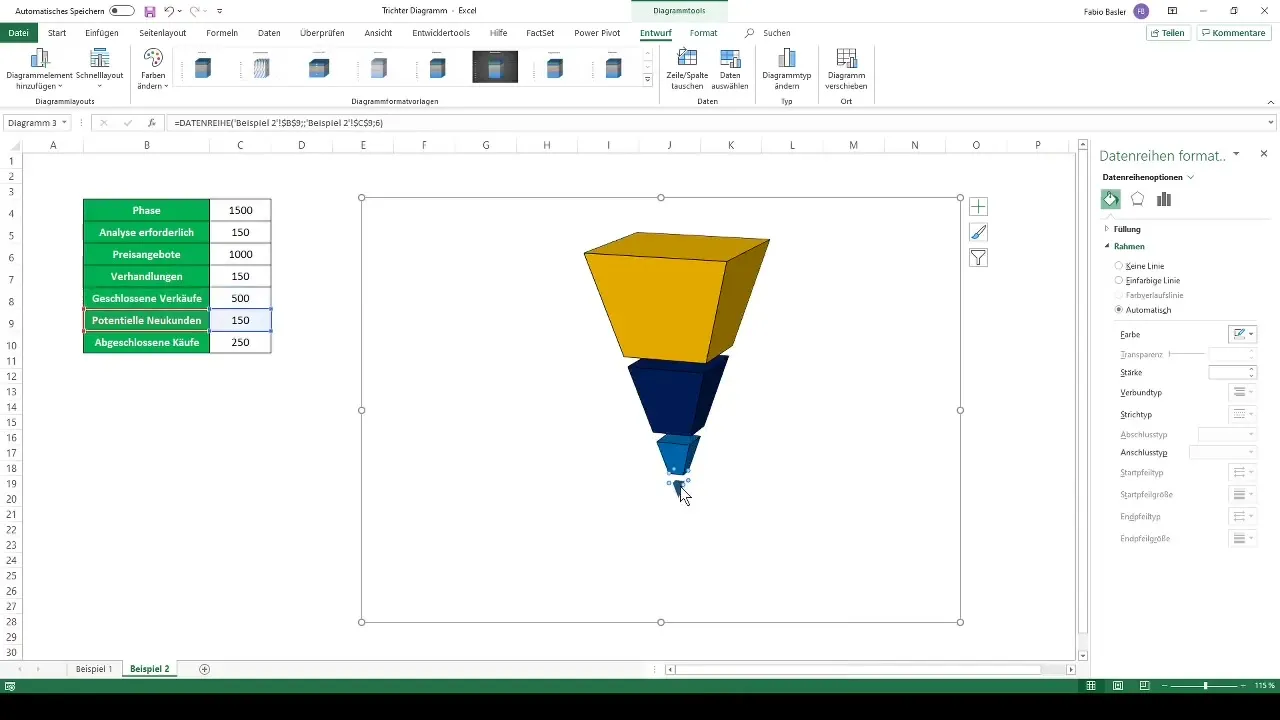Click column header J
1280x720 pixels.
pos(669,145)
